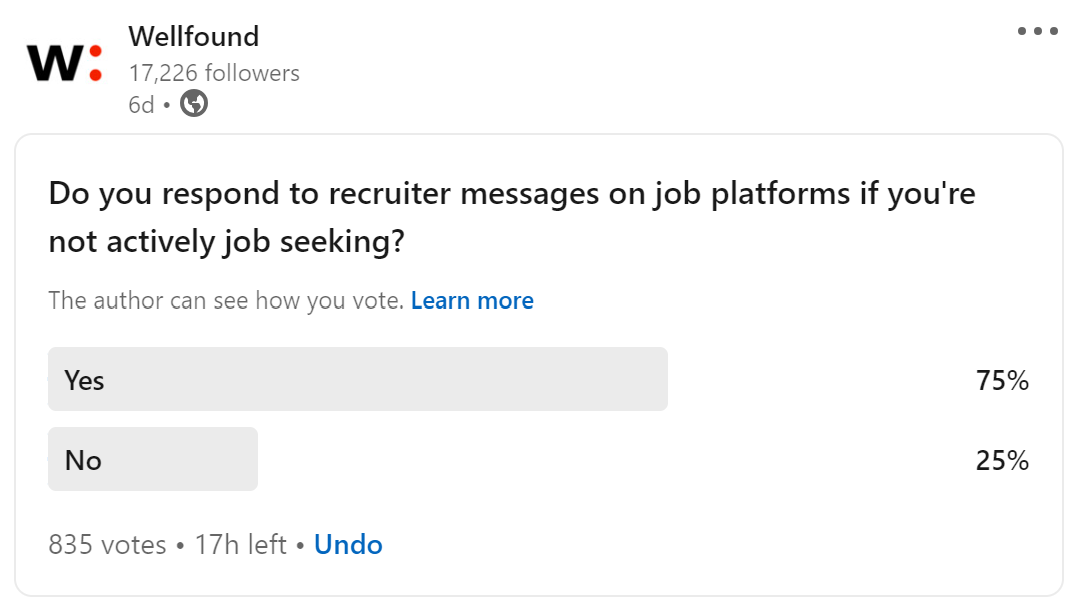Click Undo to retract your vote
1084x612 pixels.
coord(348,545)
